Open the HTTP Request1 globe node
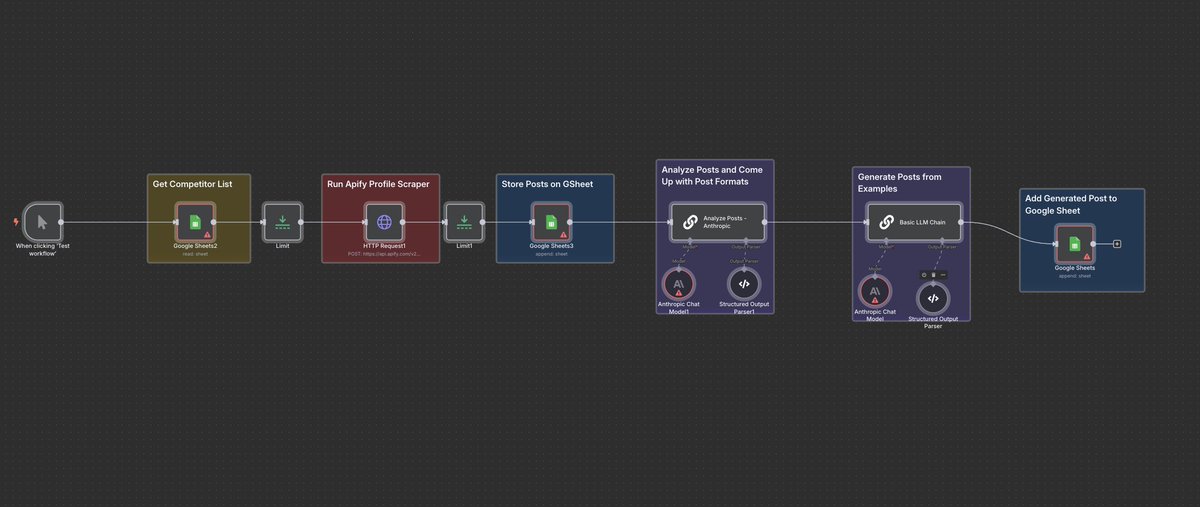Viewport: 1200px width, 507px height. pos(385,222)
